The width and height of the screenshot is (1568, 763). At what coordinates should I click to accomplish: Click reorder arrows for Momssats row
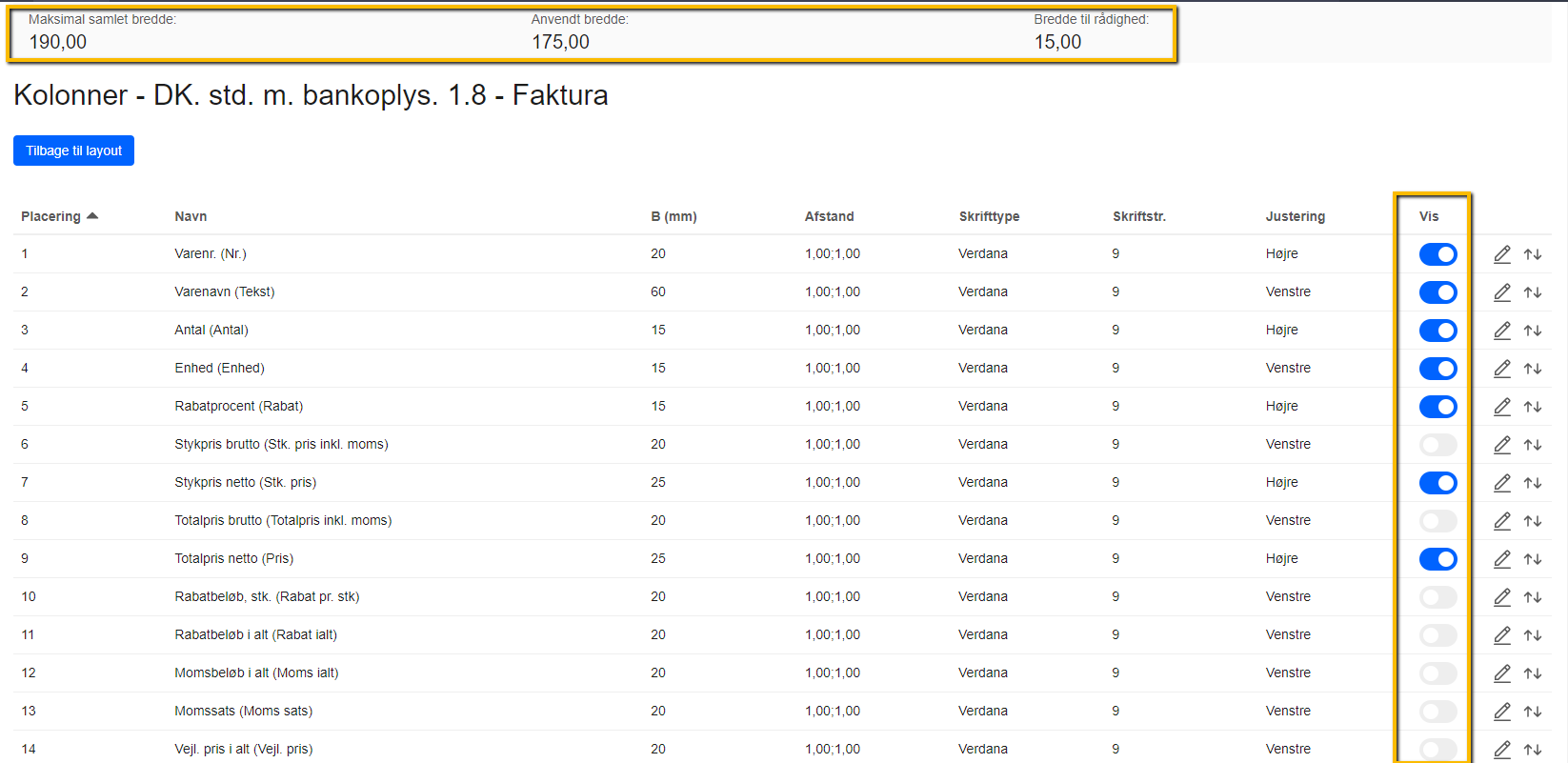pos(1532,712)
